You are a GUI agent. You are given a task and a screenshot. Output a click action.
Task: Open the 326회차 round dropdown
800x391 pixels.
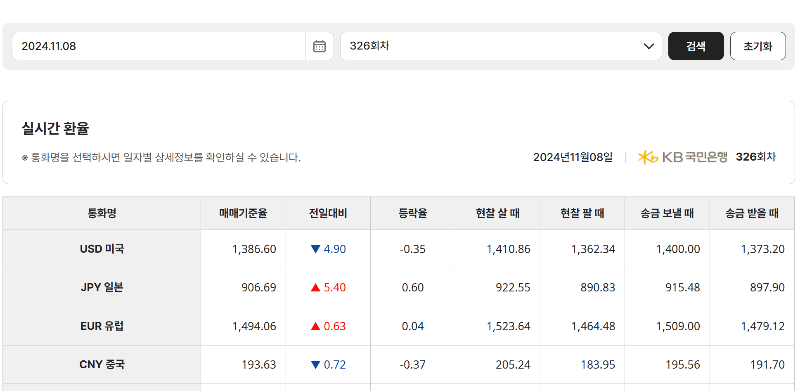coord(501,46)
